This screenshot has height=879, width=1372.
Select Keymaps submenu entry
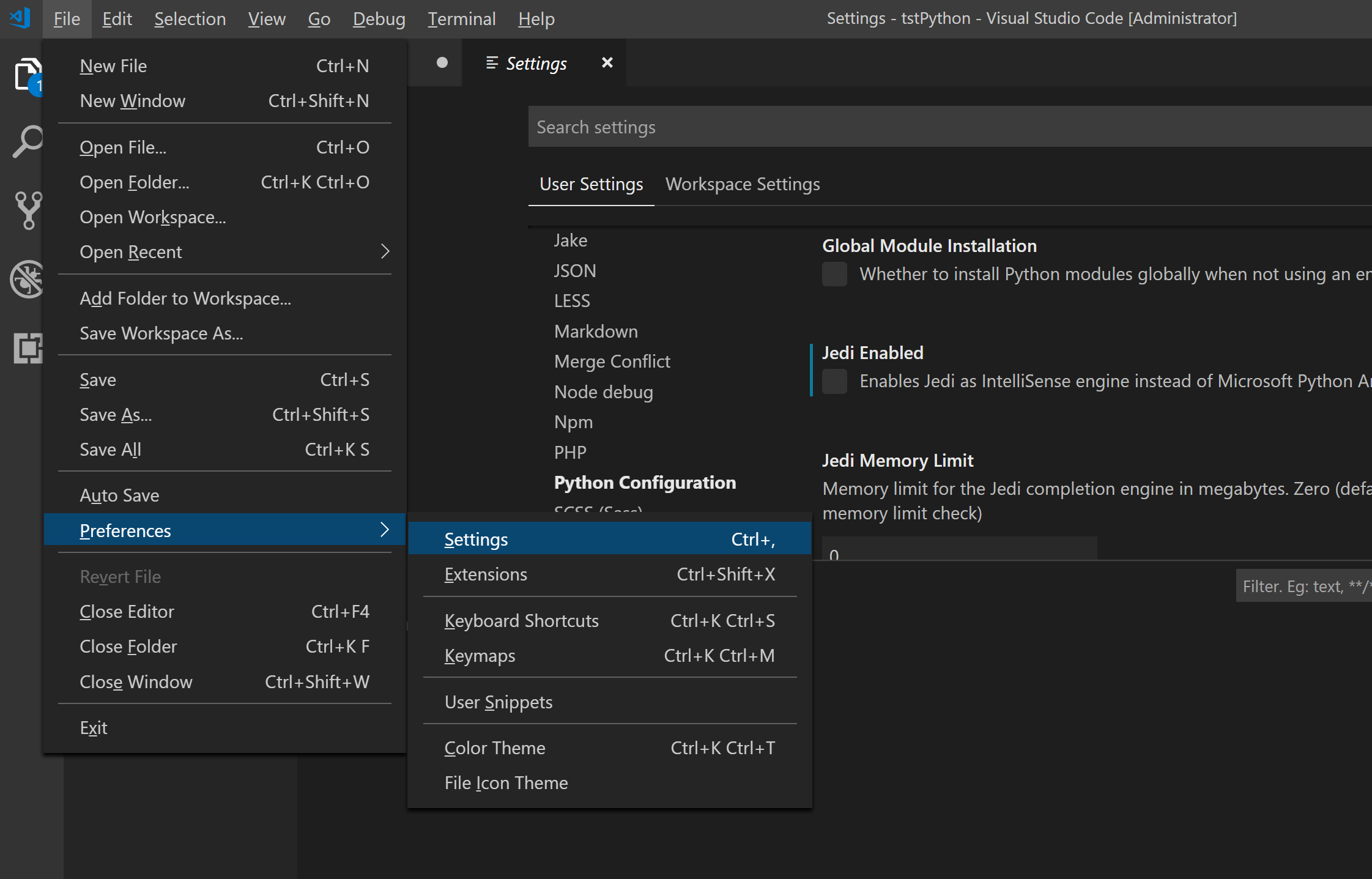(x=610, y=656)
